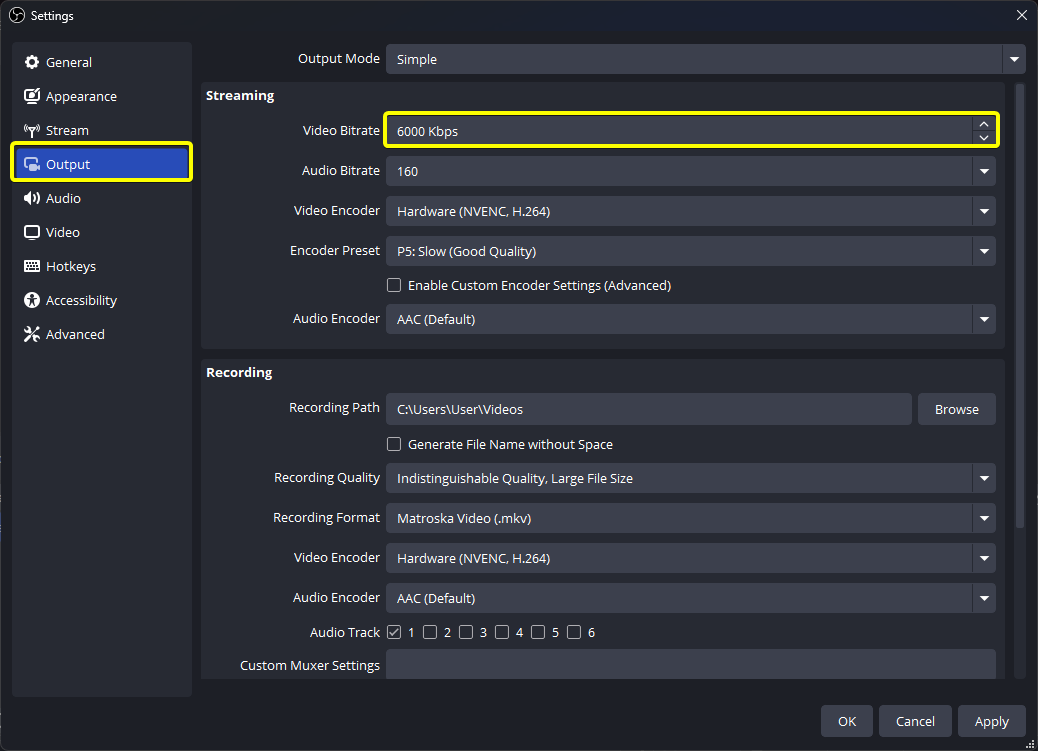The image size is (1038, 751).
Task: Click the Accessibility person icon
Action: click(x=32, y=301)
